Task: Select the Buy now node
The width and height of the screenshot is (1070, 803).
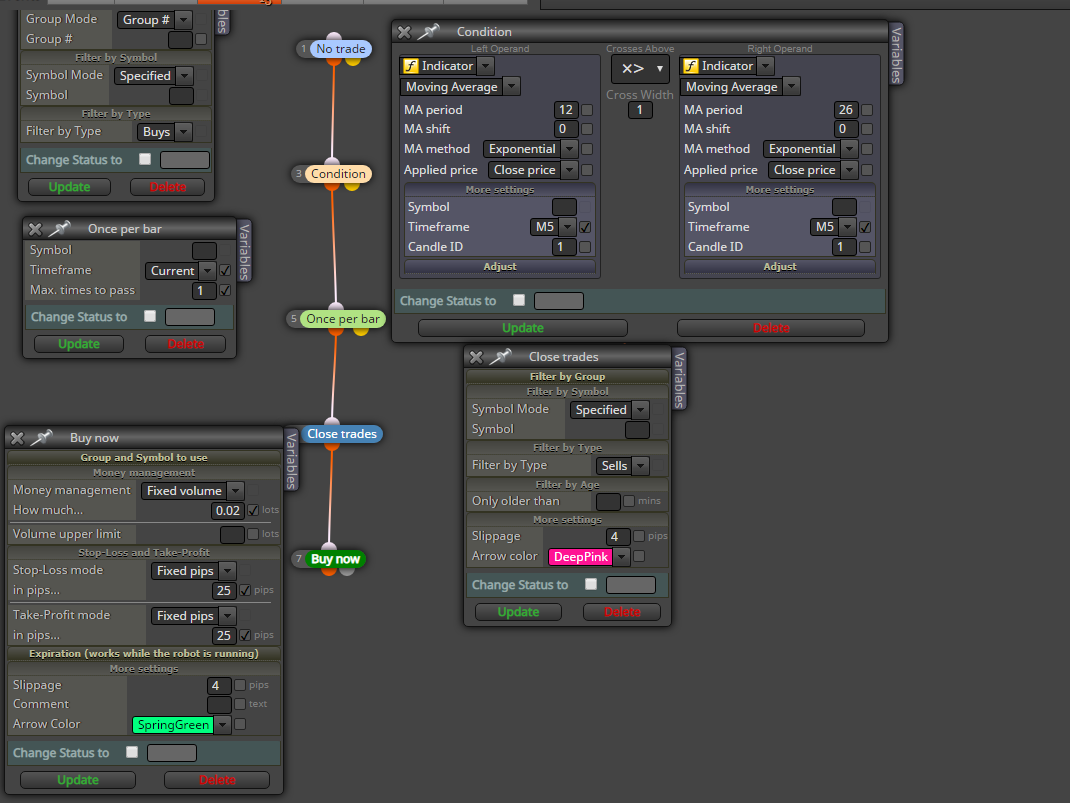Action: click(335, 559)
